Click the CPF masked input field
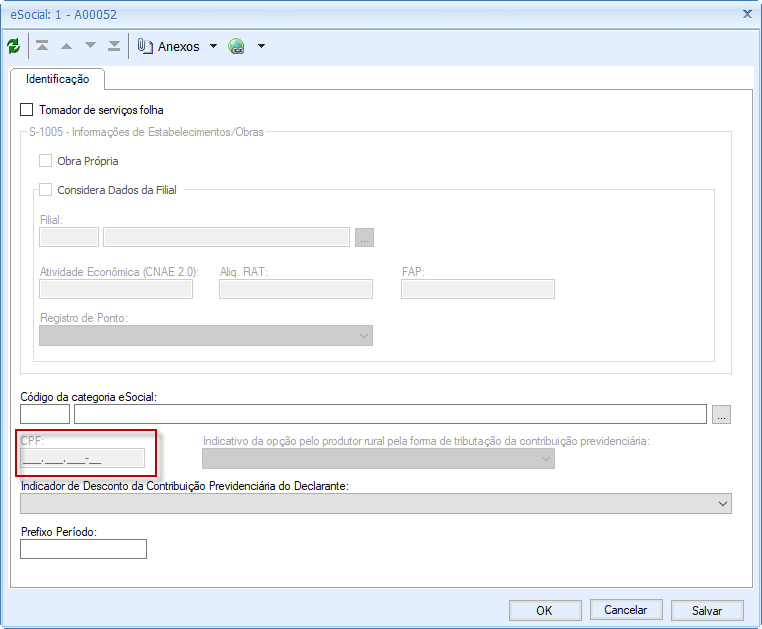 [83, 458]
